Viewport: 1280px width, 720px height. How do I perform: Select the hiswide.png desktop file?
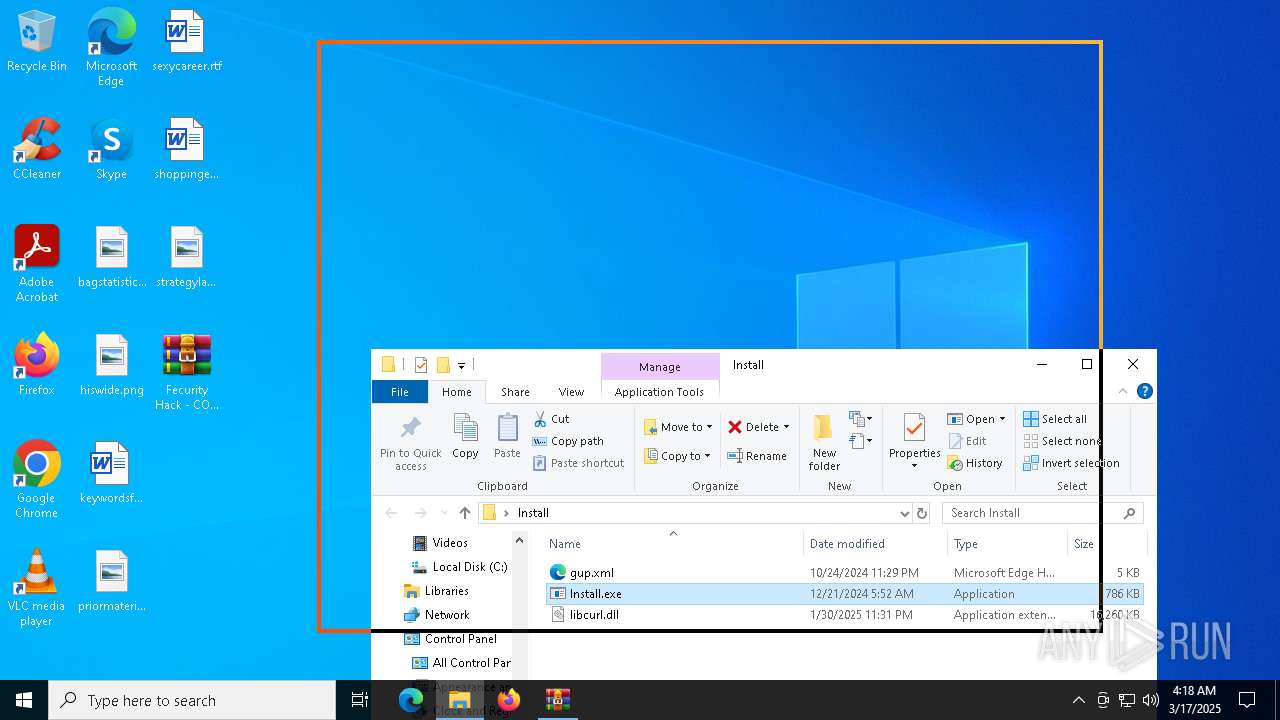click(111, 366)
